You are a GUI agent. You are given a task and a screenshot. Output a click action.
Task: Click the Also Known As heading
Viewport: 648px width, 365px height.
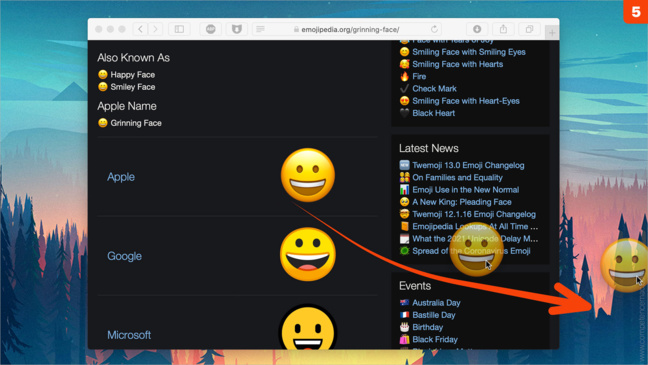(133, 57)
